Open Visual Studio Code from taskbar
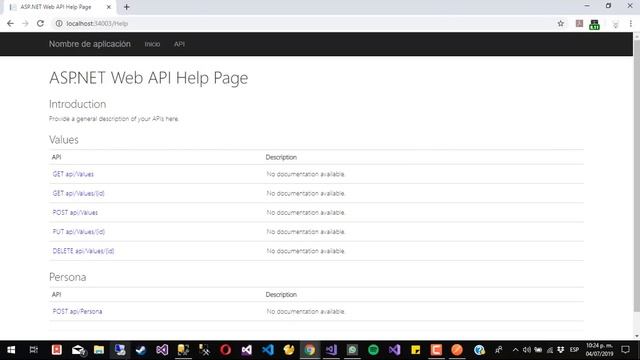The width and height of the screenshot is (640, 360). tap(268, 350)
